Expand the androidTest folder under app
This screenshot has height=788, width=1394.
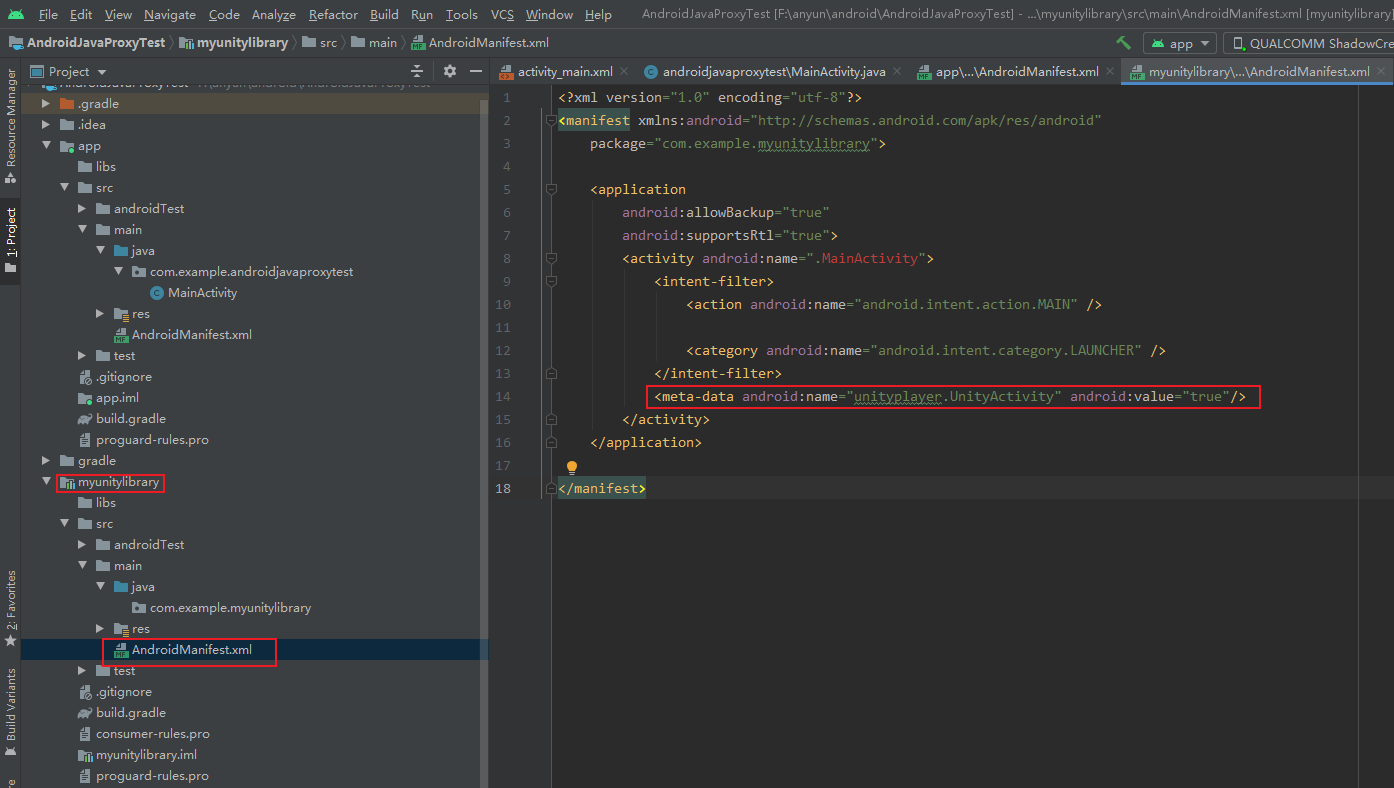click(x=83, y=209)
